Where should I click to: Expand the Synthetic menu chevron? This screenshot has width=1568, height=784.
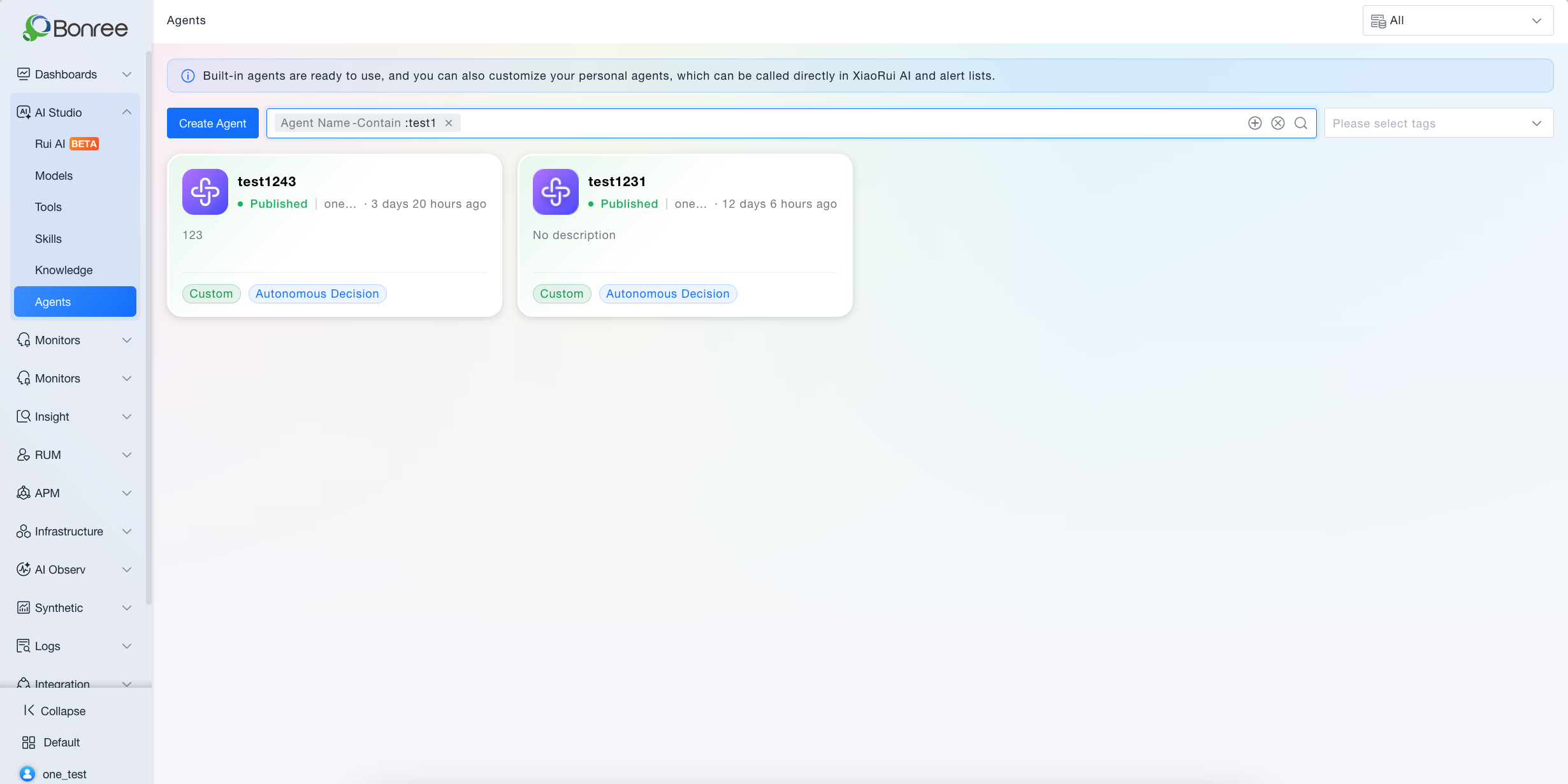tap(127, 607)
